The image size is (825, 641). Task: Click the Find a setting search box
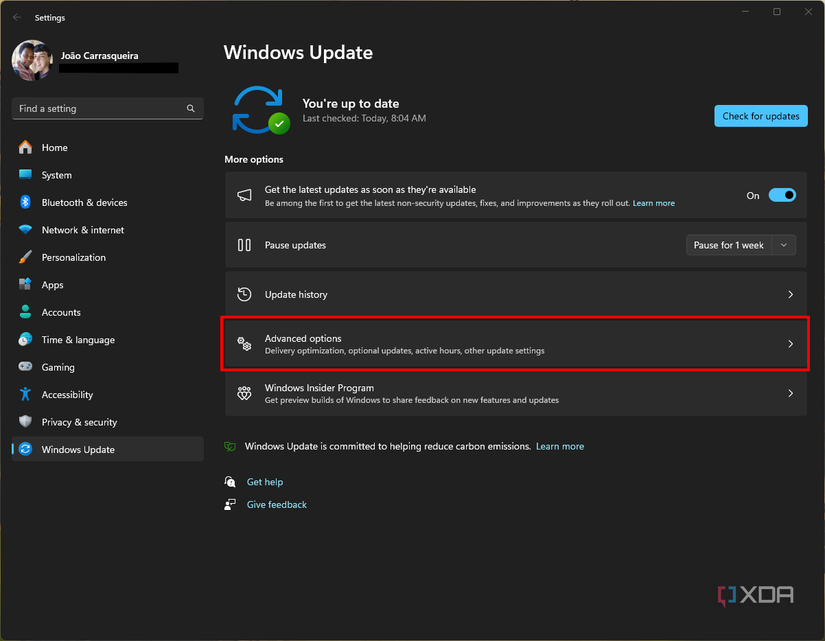click(x=107, y=108)
